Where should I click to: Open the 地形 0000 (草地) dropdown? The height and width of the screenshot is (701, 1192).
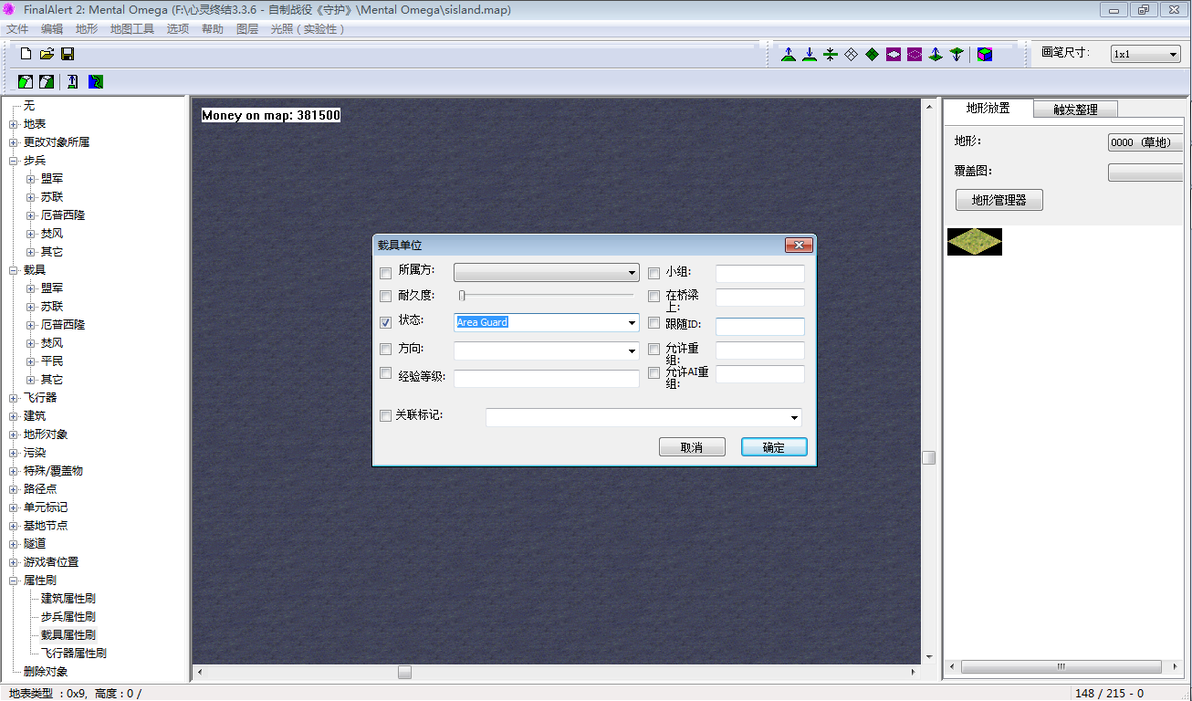(1145, 142)
